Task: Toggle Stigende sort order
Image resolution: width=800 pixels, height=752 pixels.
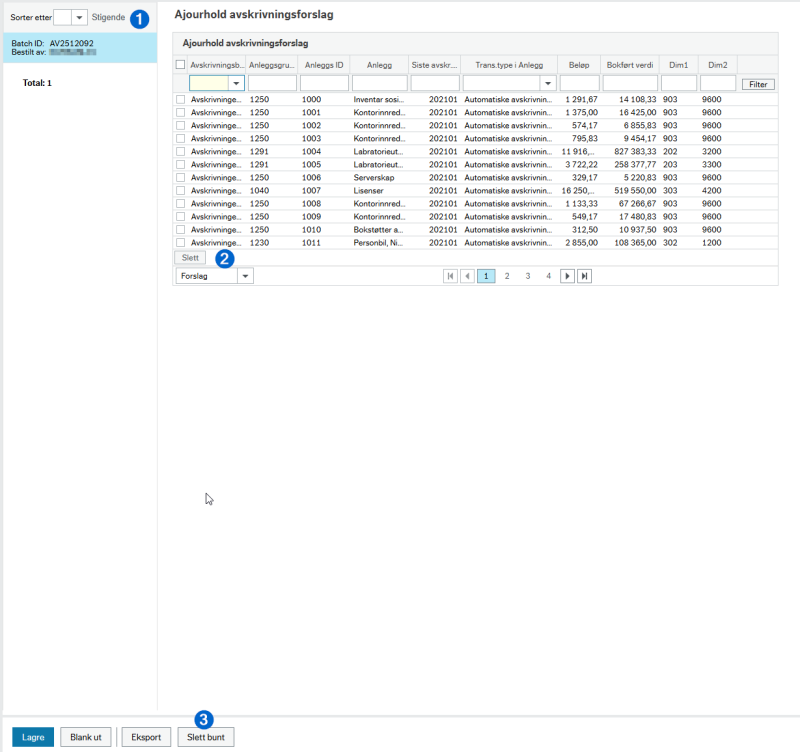Action: [108, 17]
